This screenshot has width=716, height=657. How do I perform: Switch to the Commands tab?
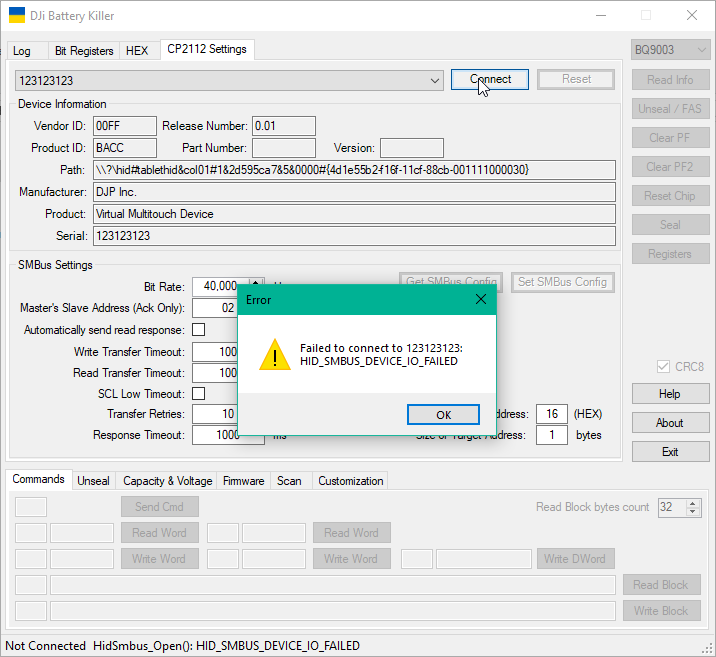(39, 479)
